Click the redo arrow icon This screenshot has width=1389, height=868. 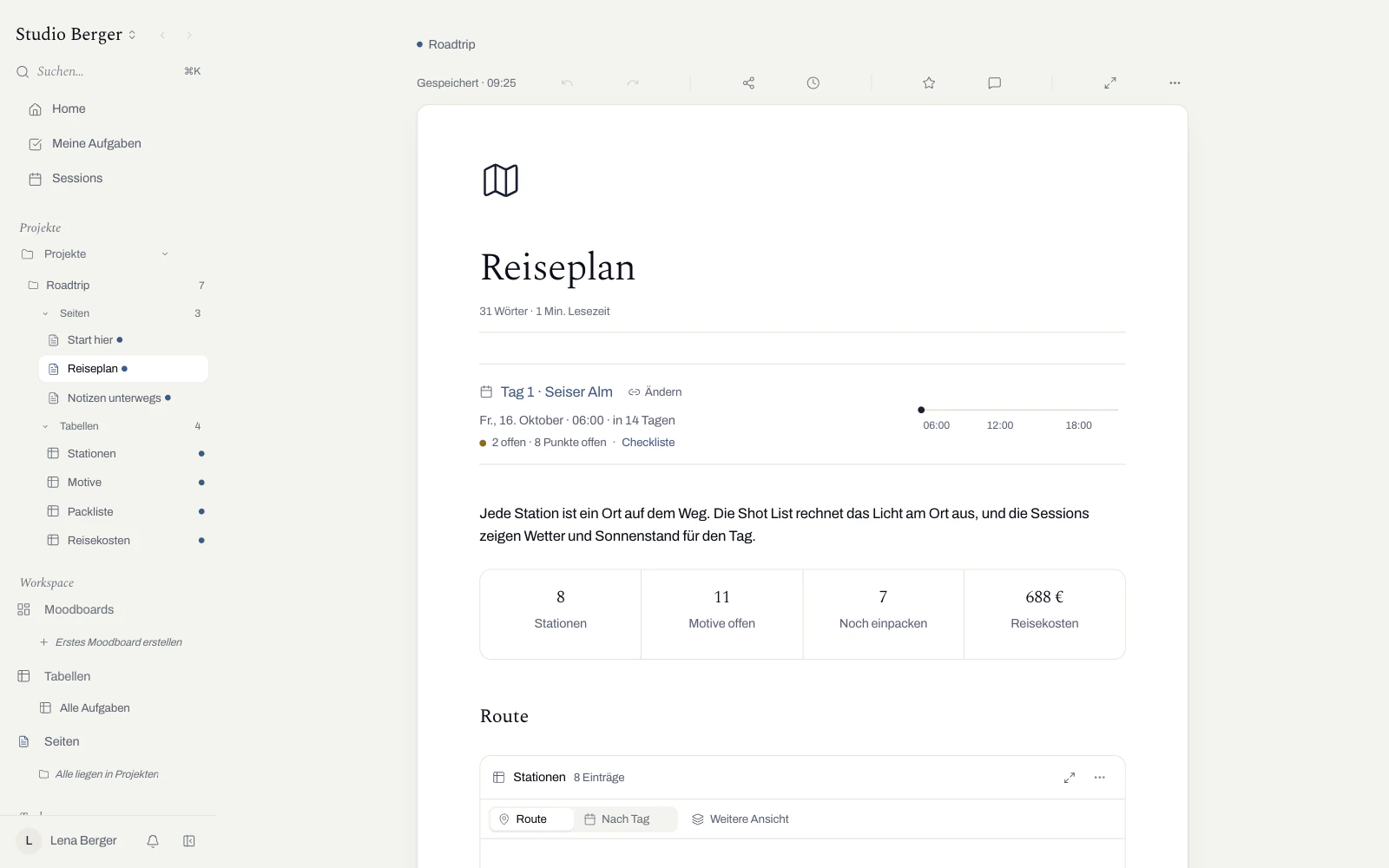(633, 83)
